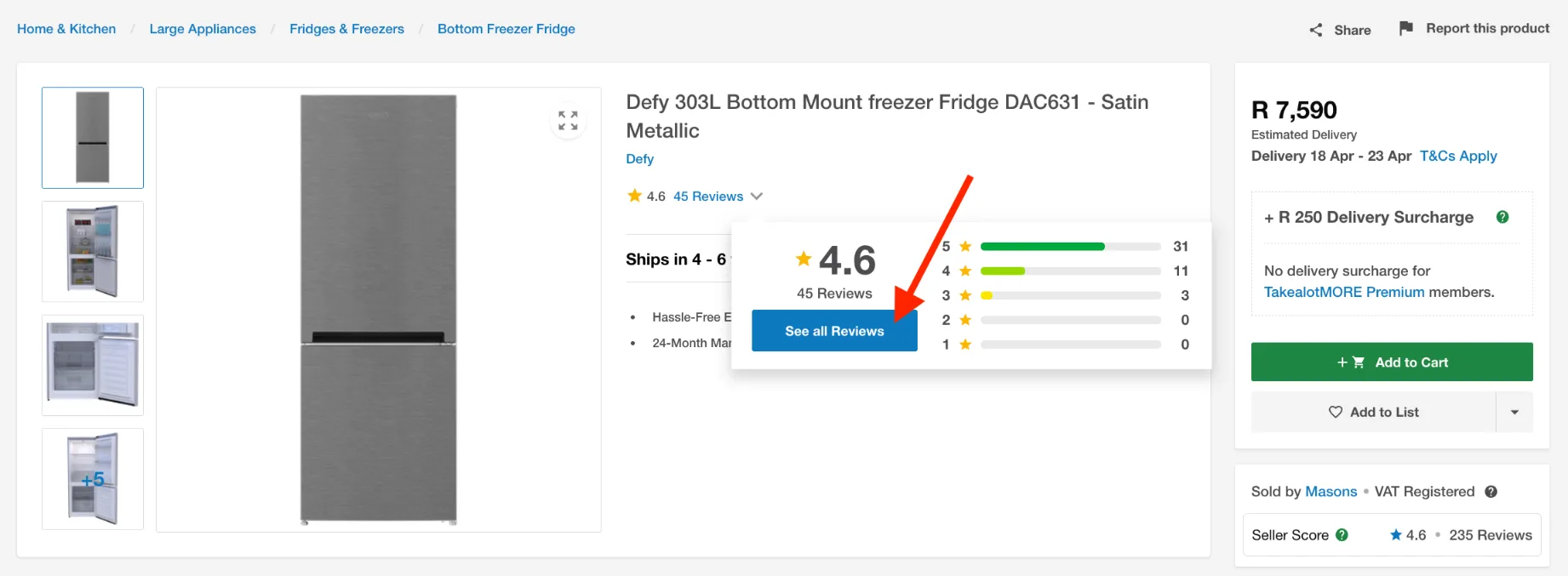This screenshot has width=1568, height=576.
Task: Click the Add to Cart button
Action: [1391, 362]
